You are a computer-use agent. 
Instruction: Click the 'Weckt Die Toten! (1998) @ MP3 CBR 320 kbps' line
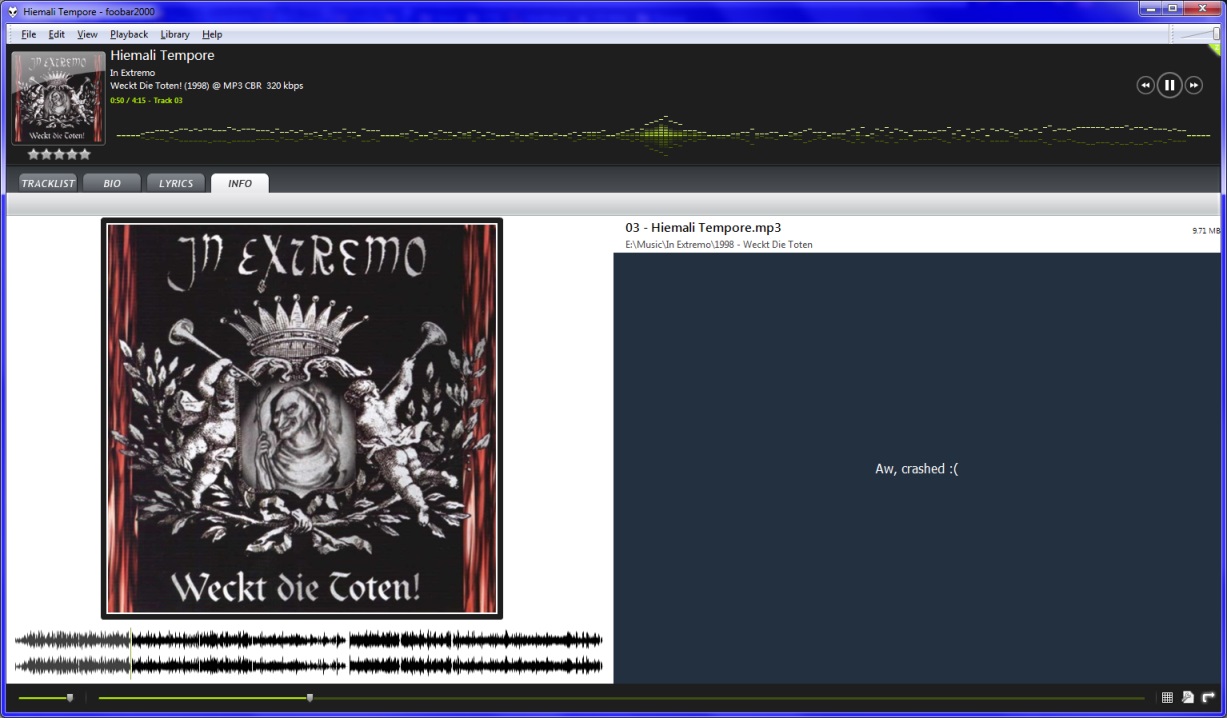click(x=207, y=86)
